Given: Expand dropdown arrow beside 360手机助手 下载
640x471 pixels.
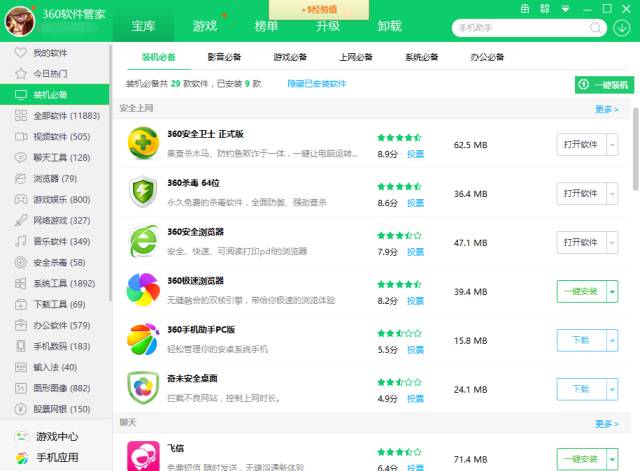Looking at the screenshot, I should [x=612, y=340].
